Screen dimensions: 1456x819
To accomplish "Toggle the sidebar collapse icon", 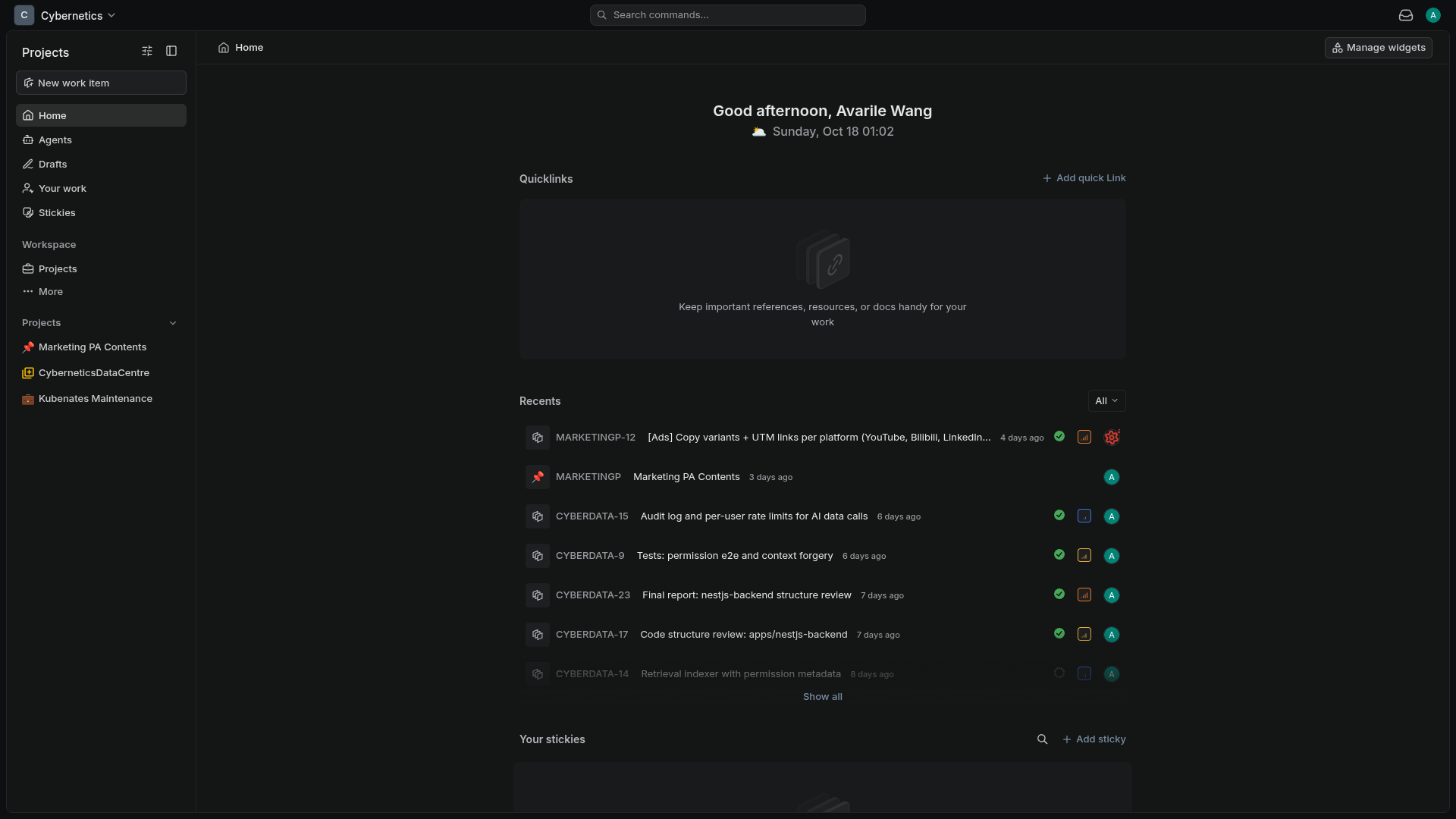I will [x=171, y=51].
